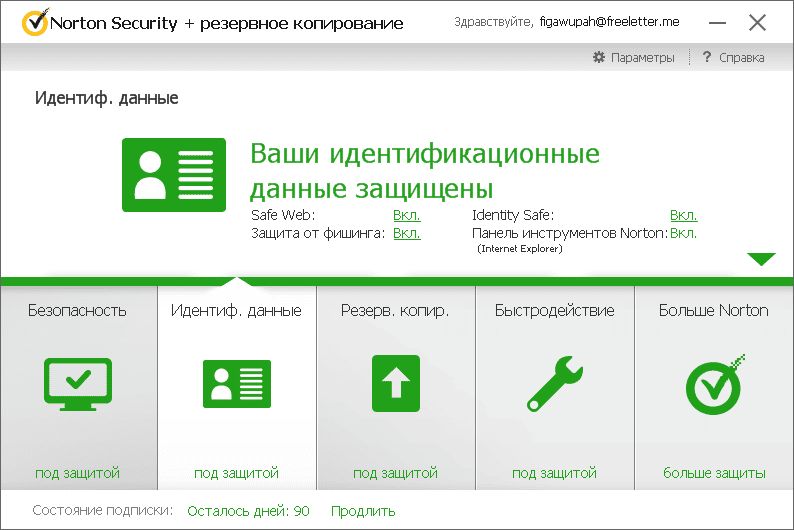
Task: Toggle Защита от фишинга Вкл. link
Action: click(407, 233)
